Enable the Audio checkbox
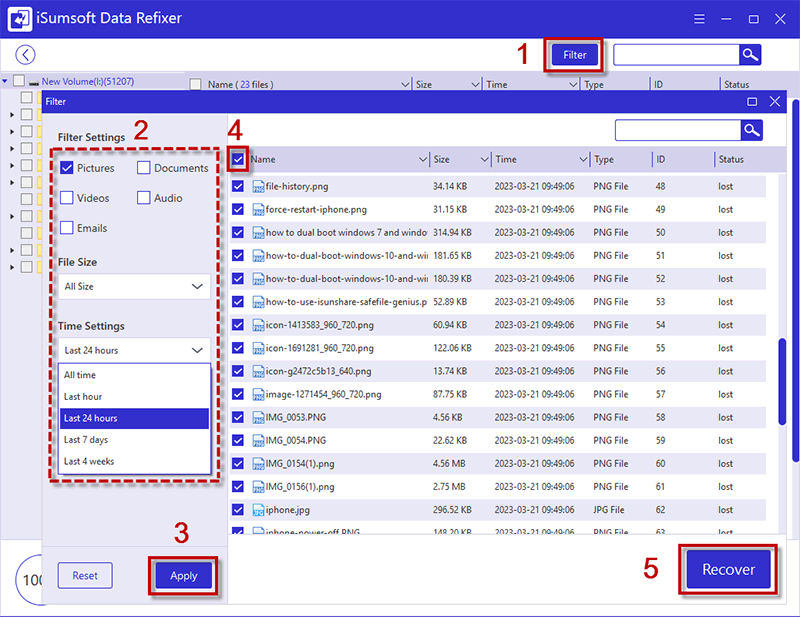 pyautogui.click(x=143, y=198)
